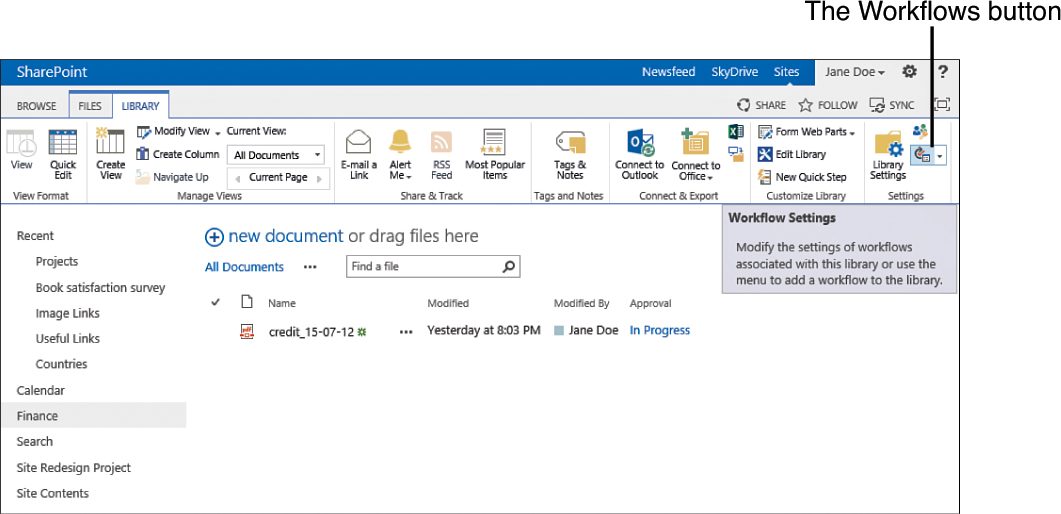Select the LIBRARY ribbon tab
This screenshot has height=514, width=1061.
click(x=141, y=106)
